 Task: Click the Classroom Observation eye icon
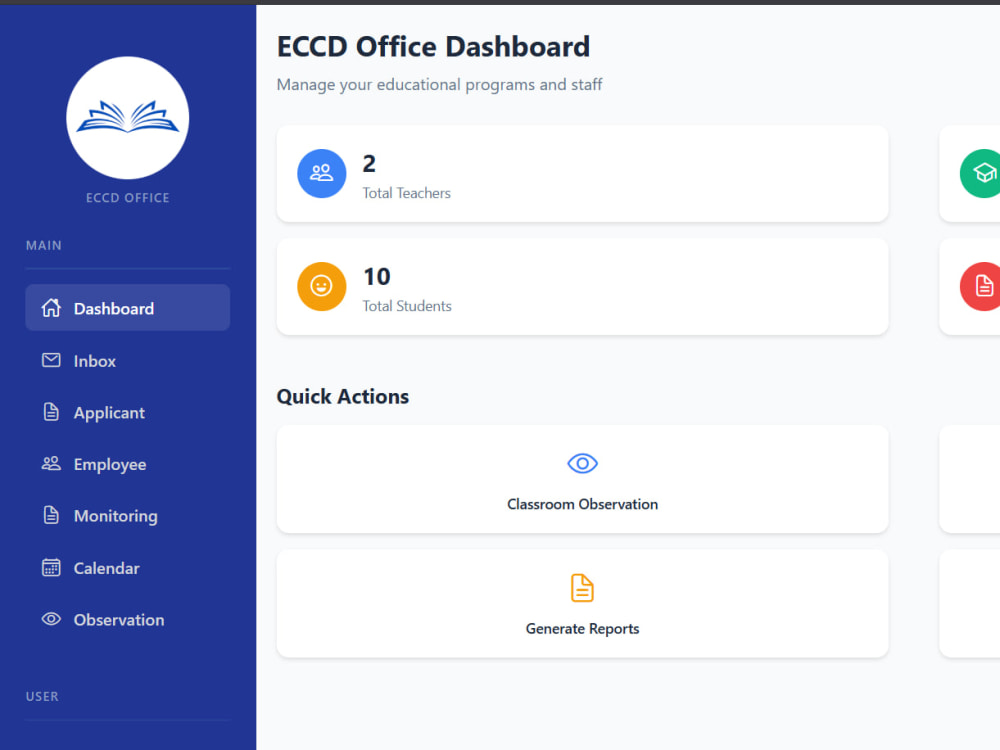coord(582,464)
